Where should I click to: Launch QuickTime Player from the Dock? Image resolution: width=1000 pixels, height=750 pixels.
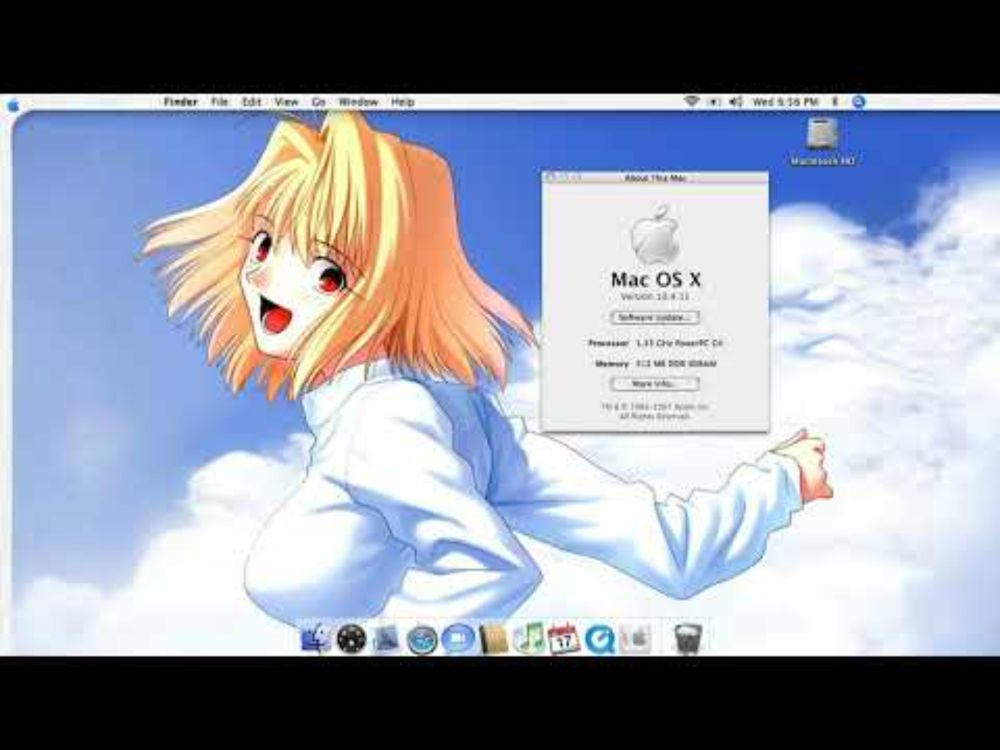599,639
